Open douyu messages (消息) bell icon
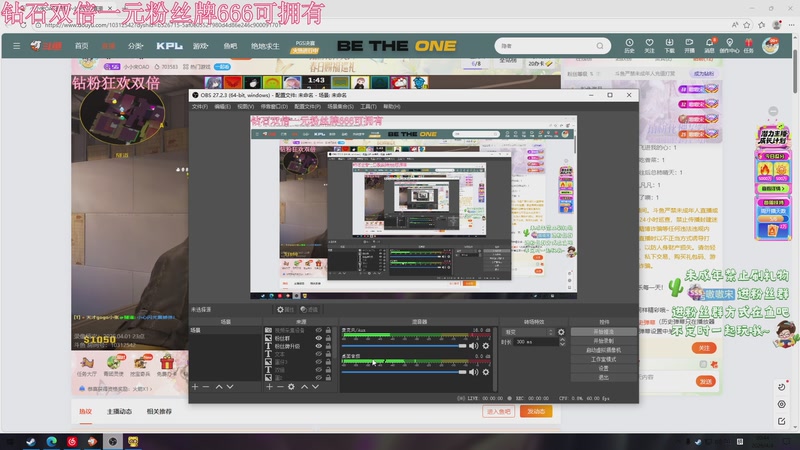This screenshot has width=800, height=450. pos(709,45)
